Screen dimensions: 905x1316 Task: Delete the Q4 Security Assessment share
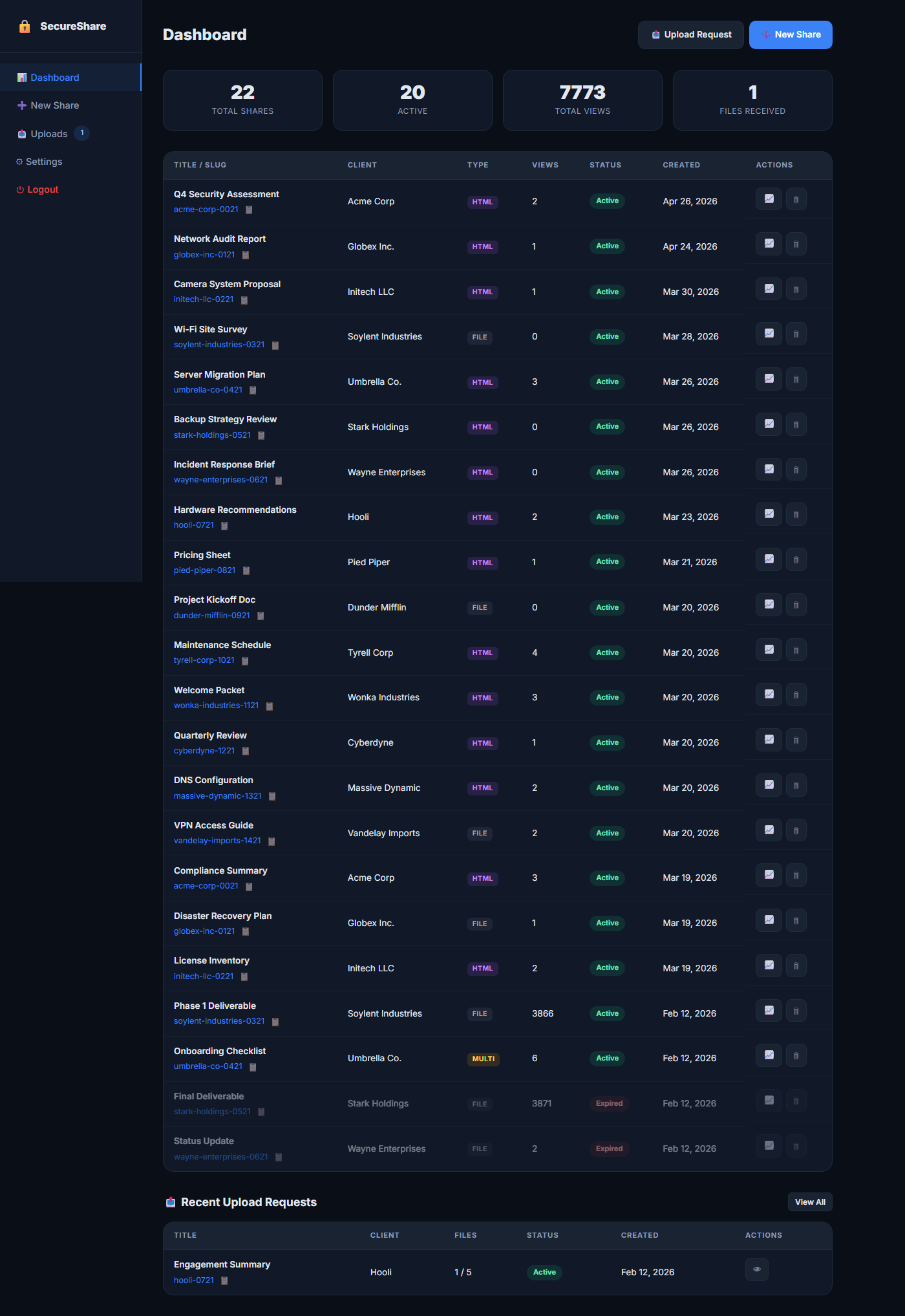click(796, 199)
